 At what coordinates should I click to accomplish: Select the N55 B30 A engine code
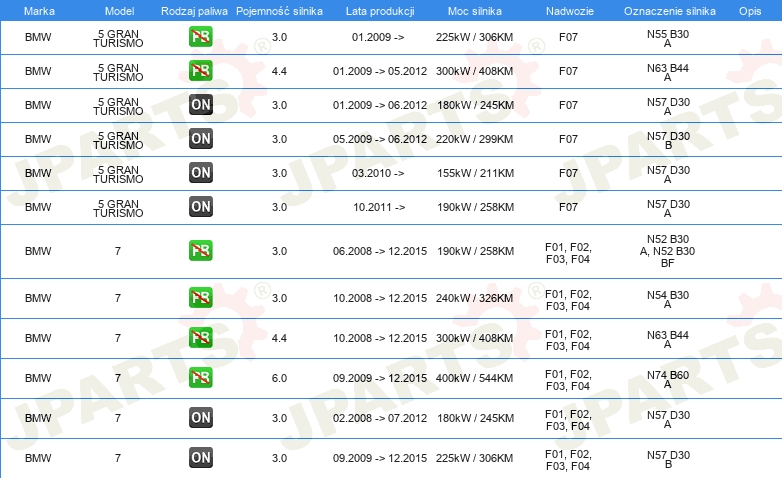point(668,38)
